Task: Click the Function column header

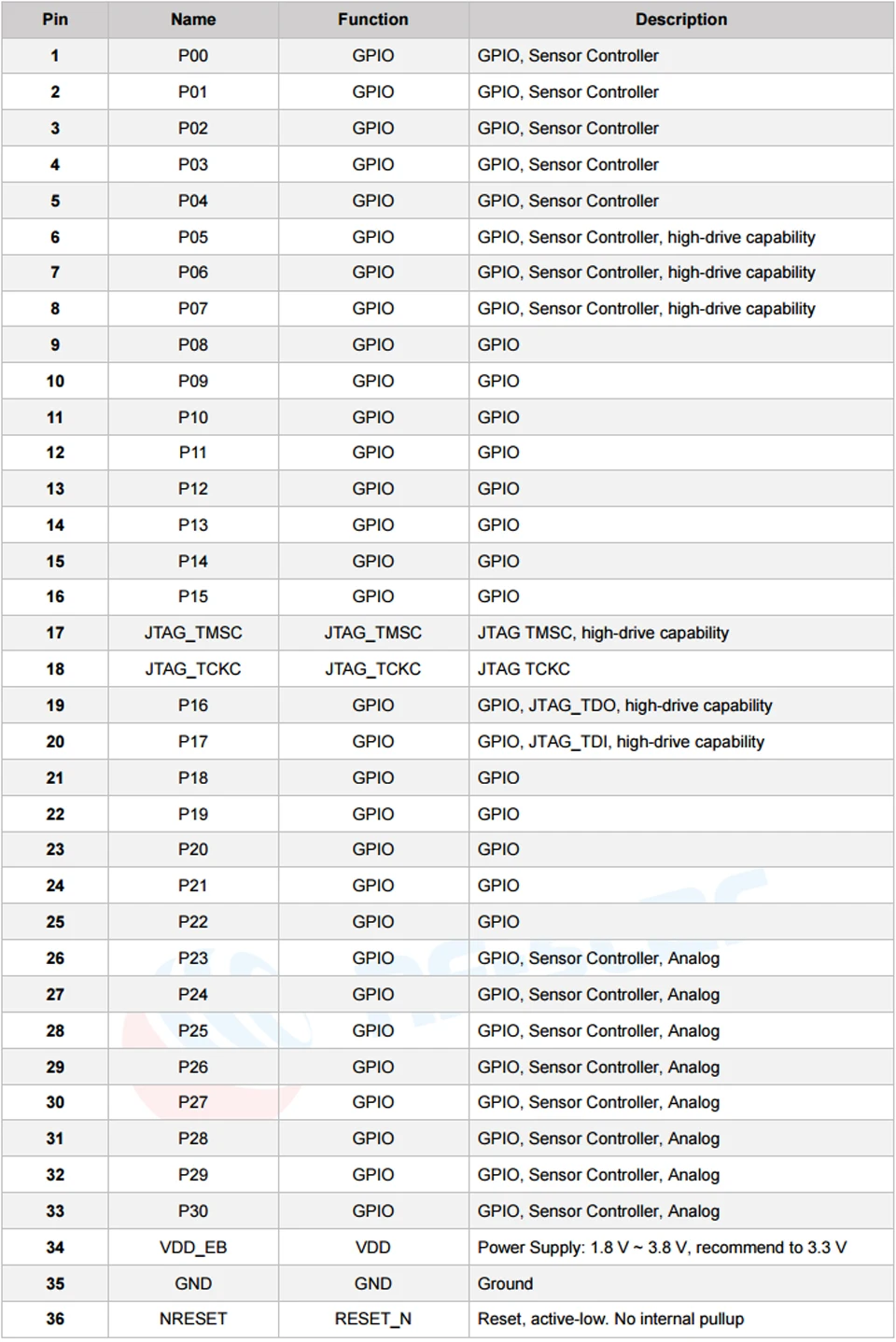Action: coord(373,20)
